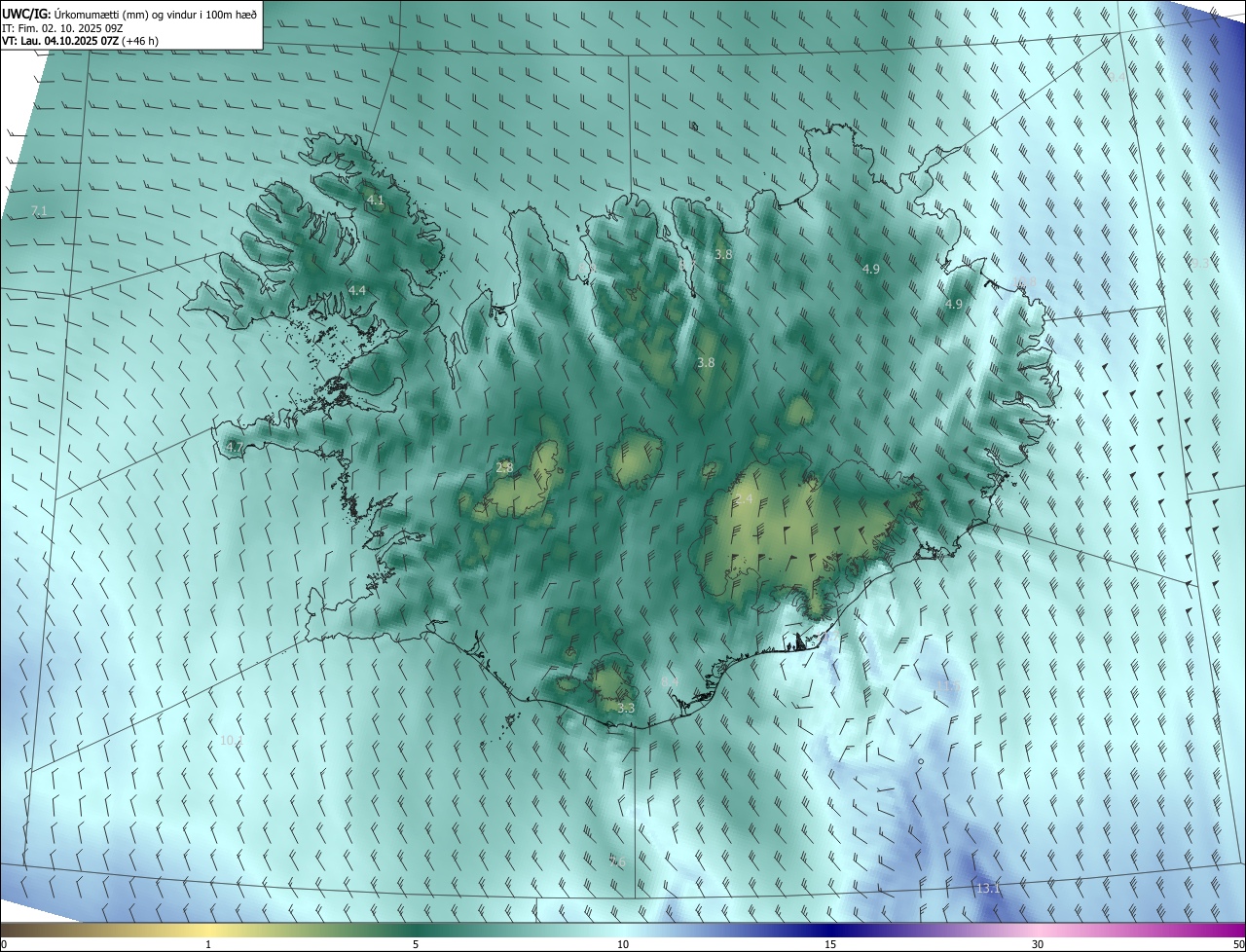Click the initial time "IT: Fim. 02. 10. 2025 09Z"
The image size is (1246, 952).
[63, 27]
